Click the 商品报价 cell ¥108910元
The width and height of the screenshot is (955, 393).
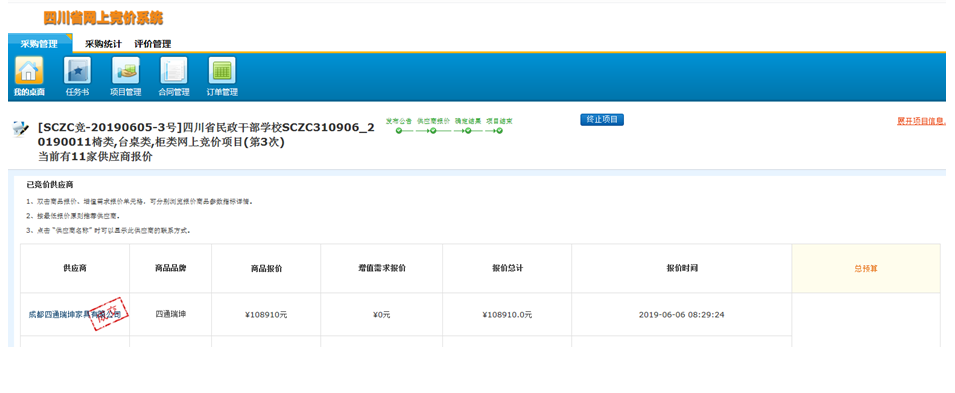click(x=266, y=315)
